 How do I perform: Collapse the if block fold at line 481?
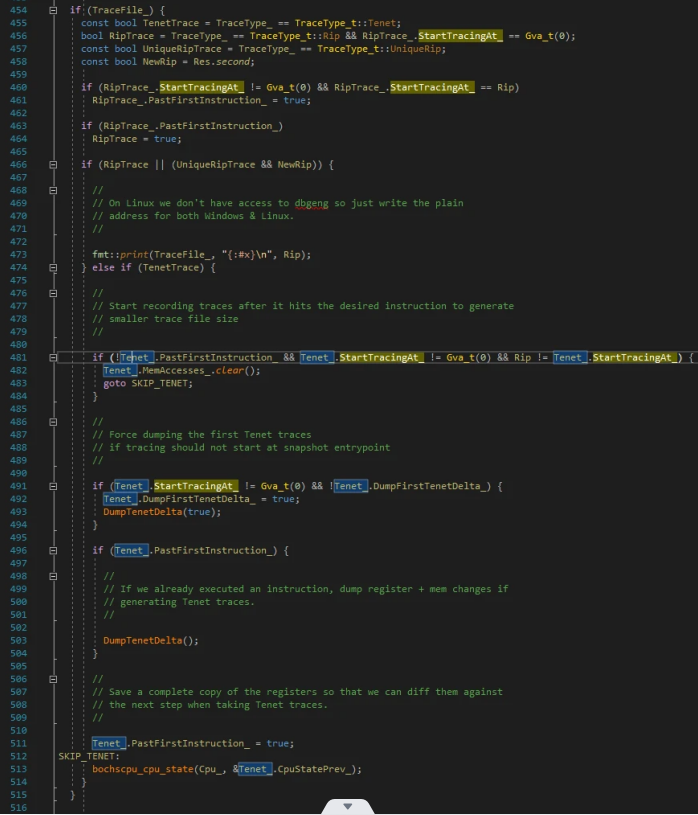53,358
